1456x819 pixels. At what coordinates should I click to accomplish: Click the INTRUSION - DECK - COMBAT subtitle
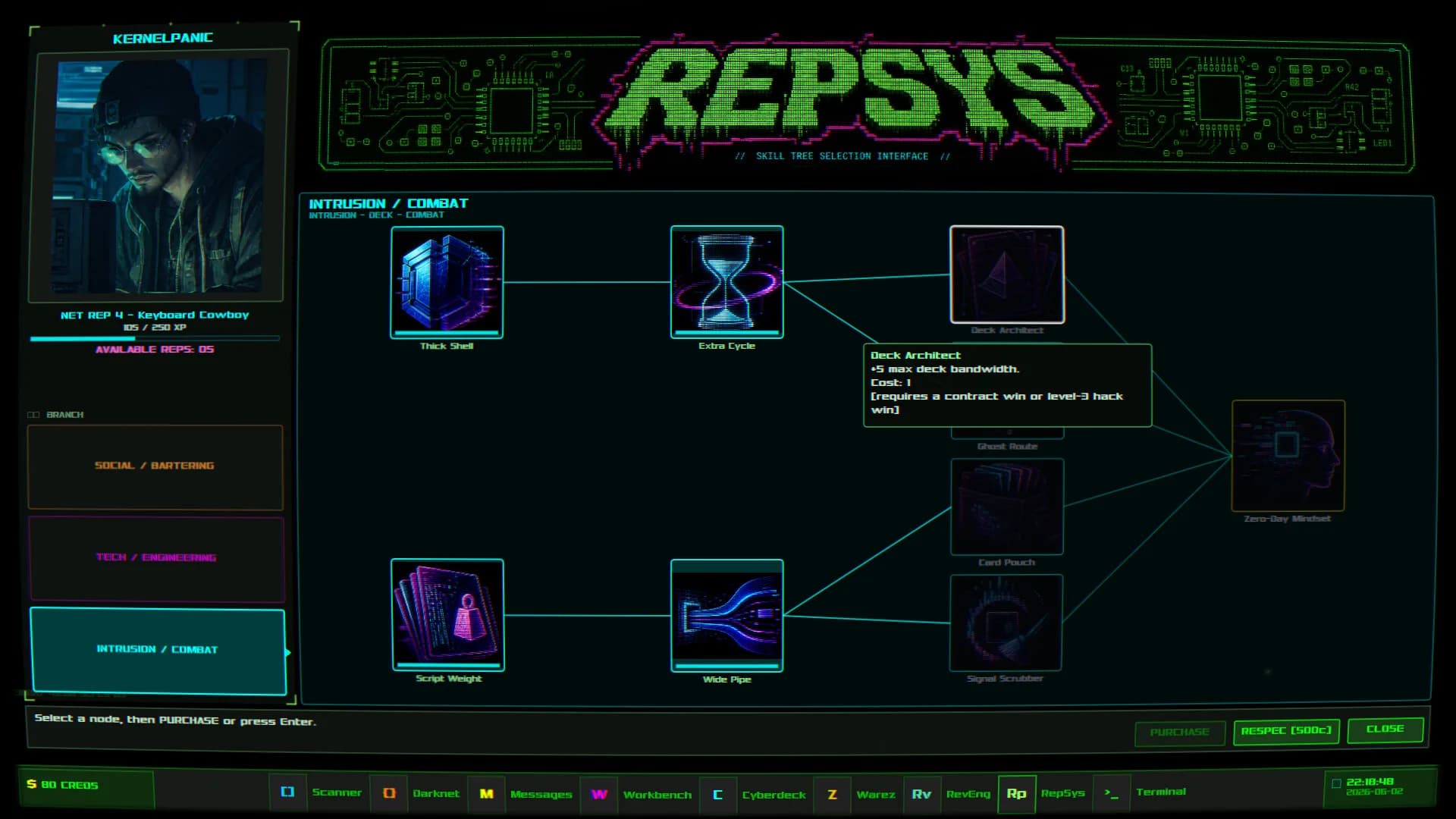[x=376, y=215]
